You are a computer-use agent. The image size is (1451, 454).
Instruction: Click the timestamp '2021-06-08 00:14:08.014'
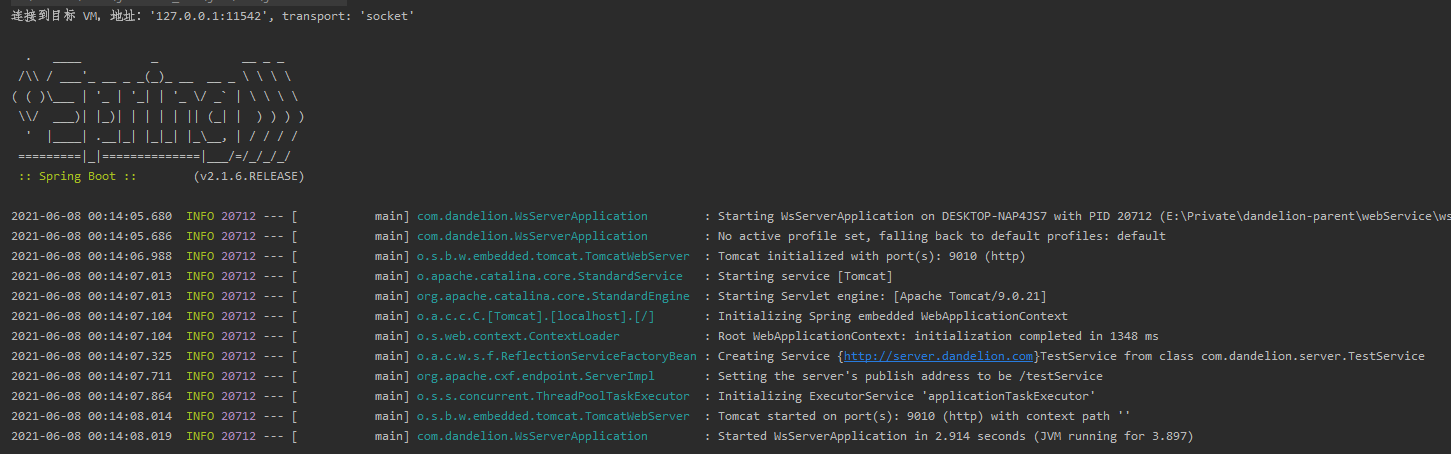pos(91,416)
